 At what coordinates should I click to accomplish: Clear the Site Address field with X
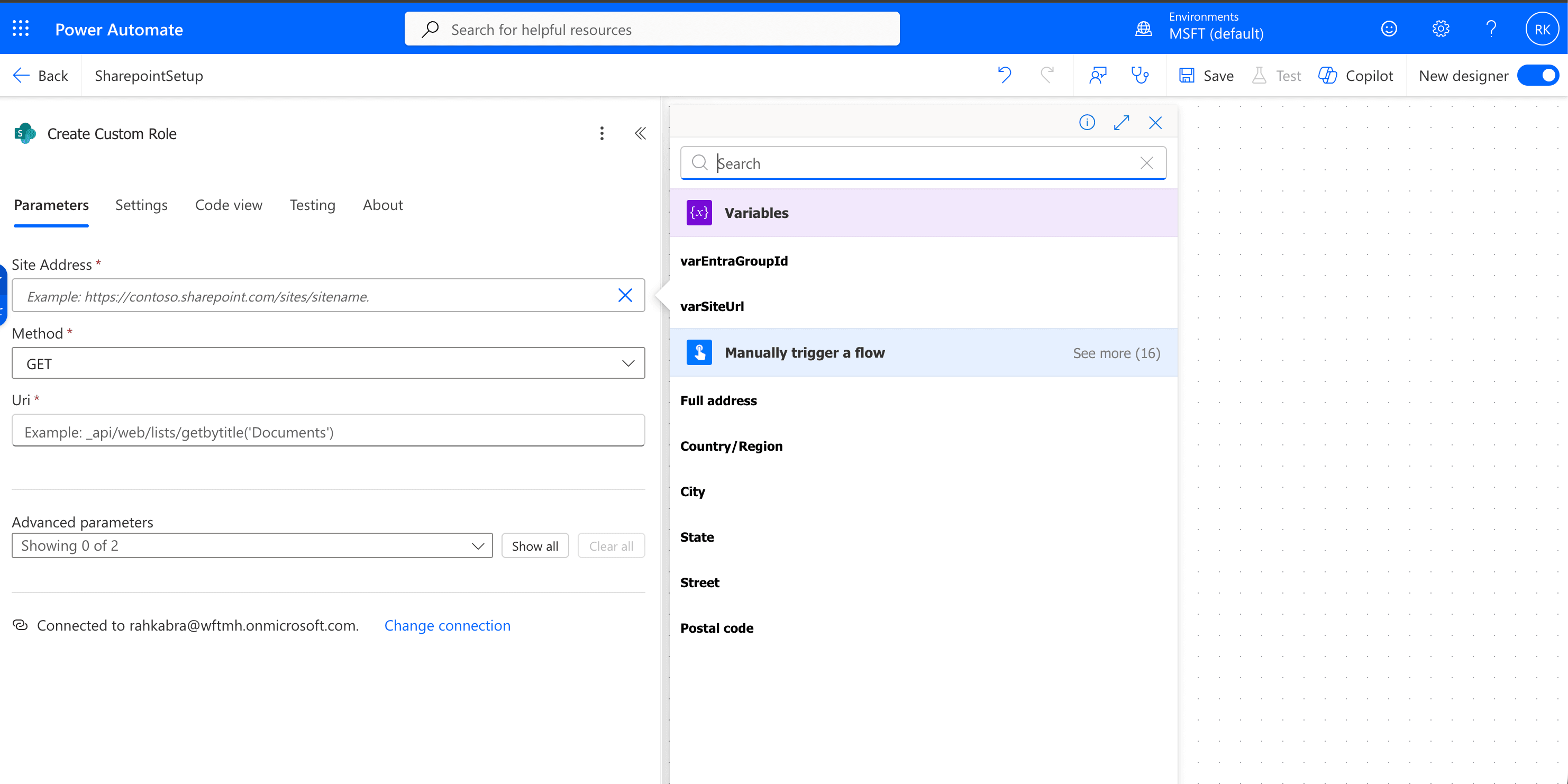point(625,295)
